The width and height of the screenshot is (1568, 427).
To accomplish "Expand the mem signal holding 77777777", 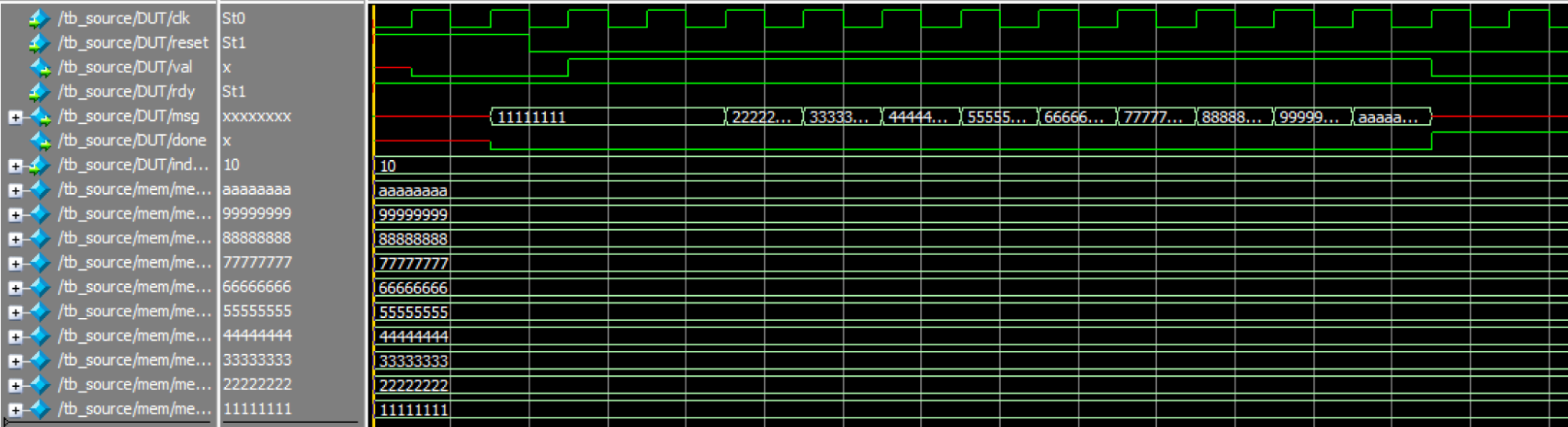I will click(15, 264).
